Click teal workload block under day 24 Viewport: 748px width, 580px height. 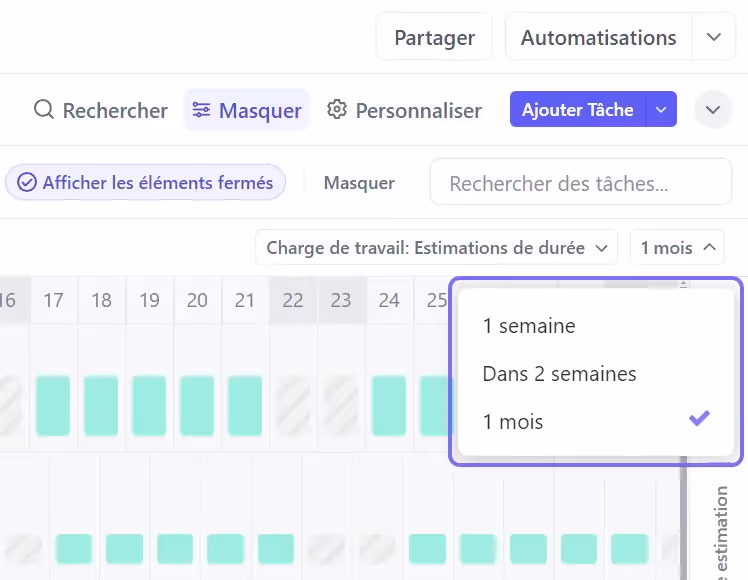point(389,405)
